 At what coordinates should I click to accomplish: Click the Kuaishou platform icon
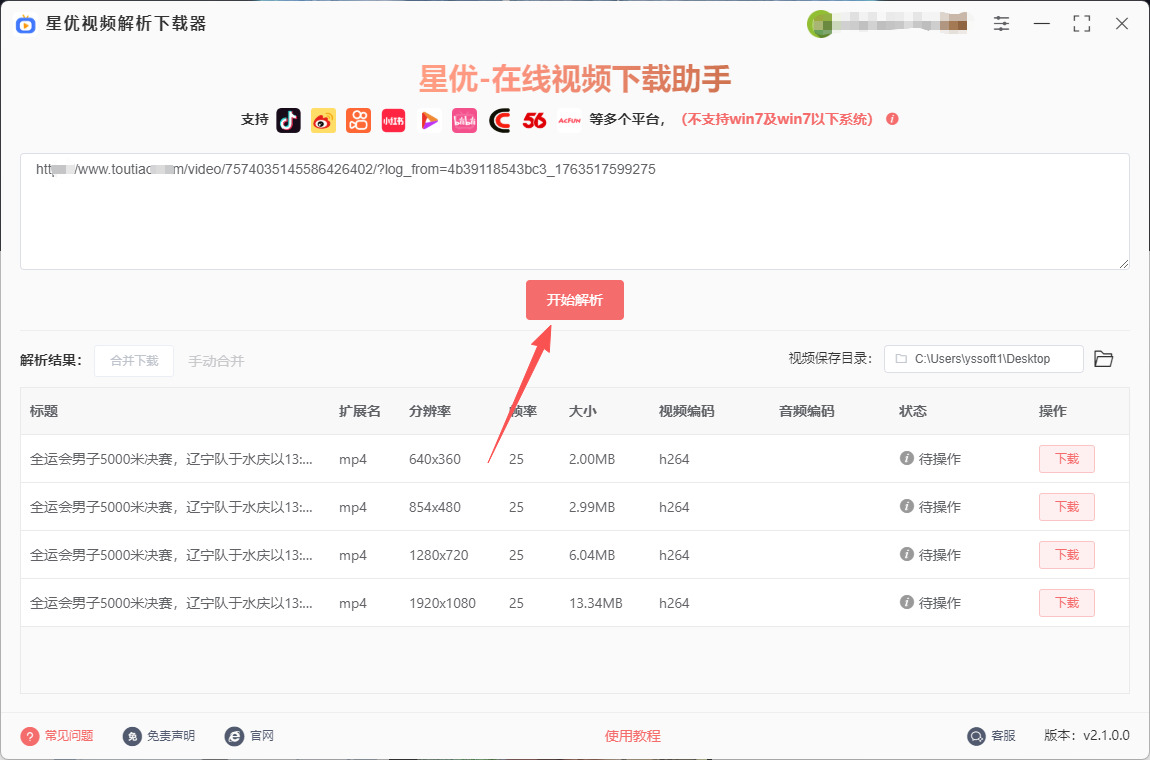point(359,120)
